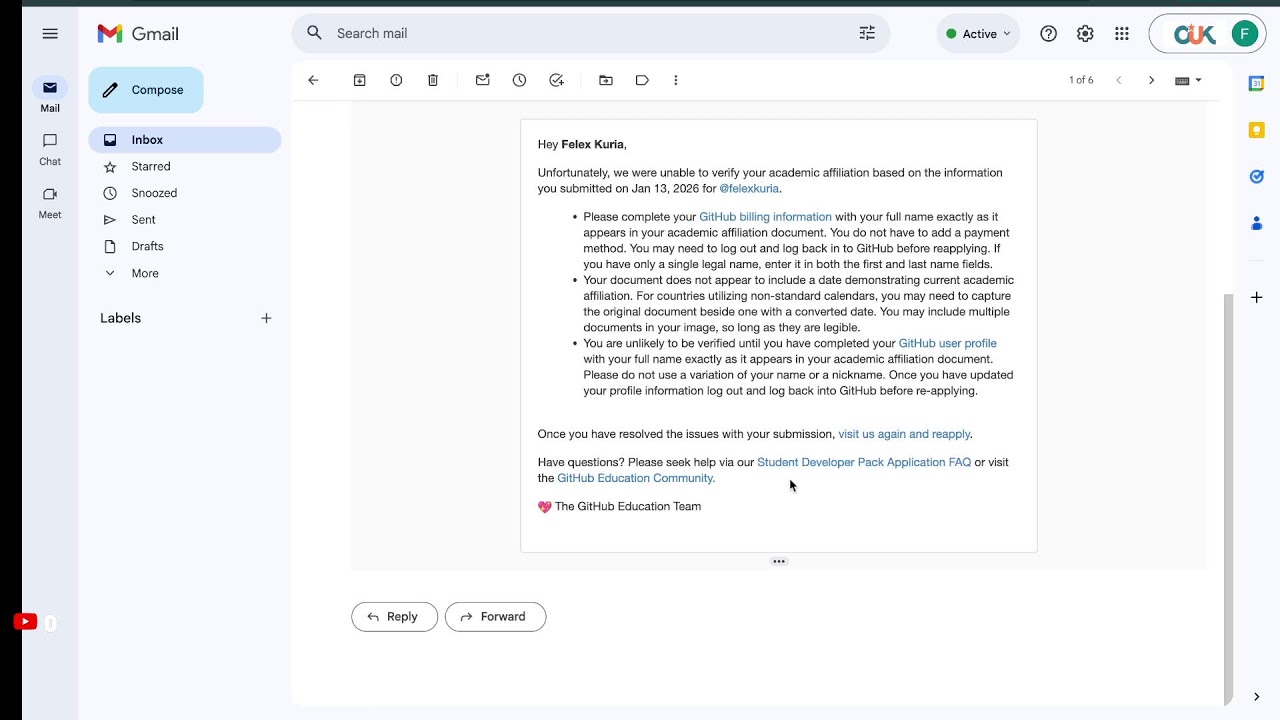Report this email as spam

(x=396, y=80)
